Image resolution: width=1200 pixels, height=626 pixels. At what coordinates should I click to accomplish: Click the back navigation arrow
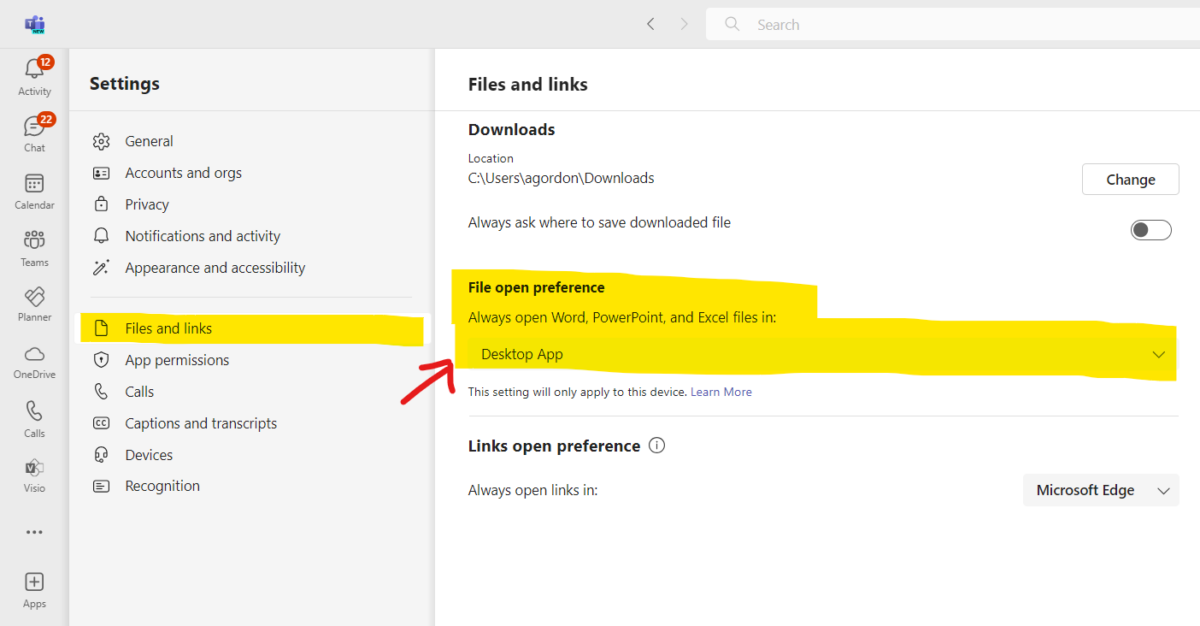pos(650,23)
